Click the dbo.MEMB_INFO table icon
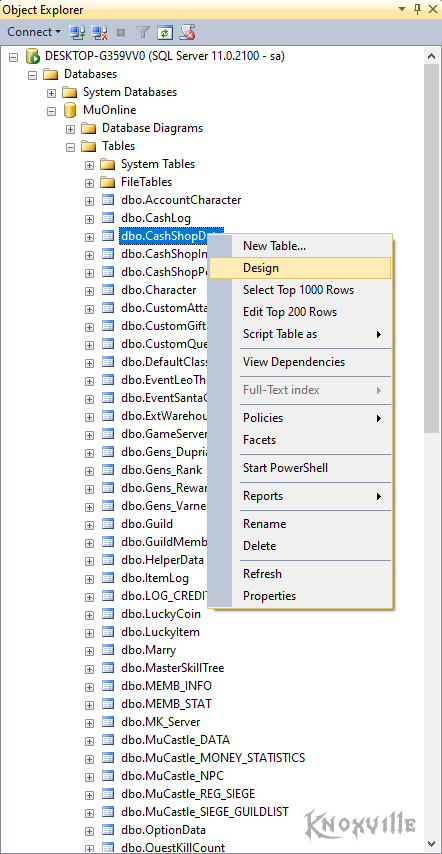The height and width of the screenshot is (854, 442). pyautogui.click(x=108, y=686)
